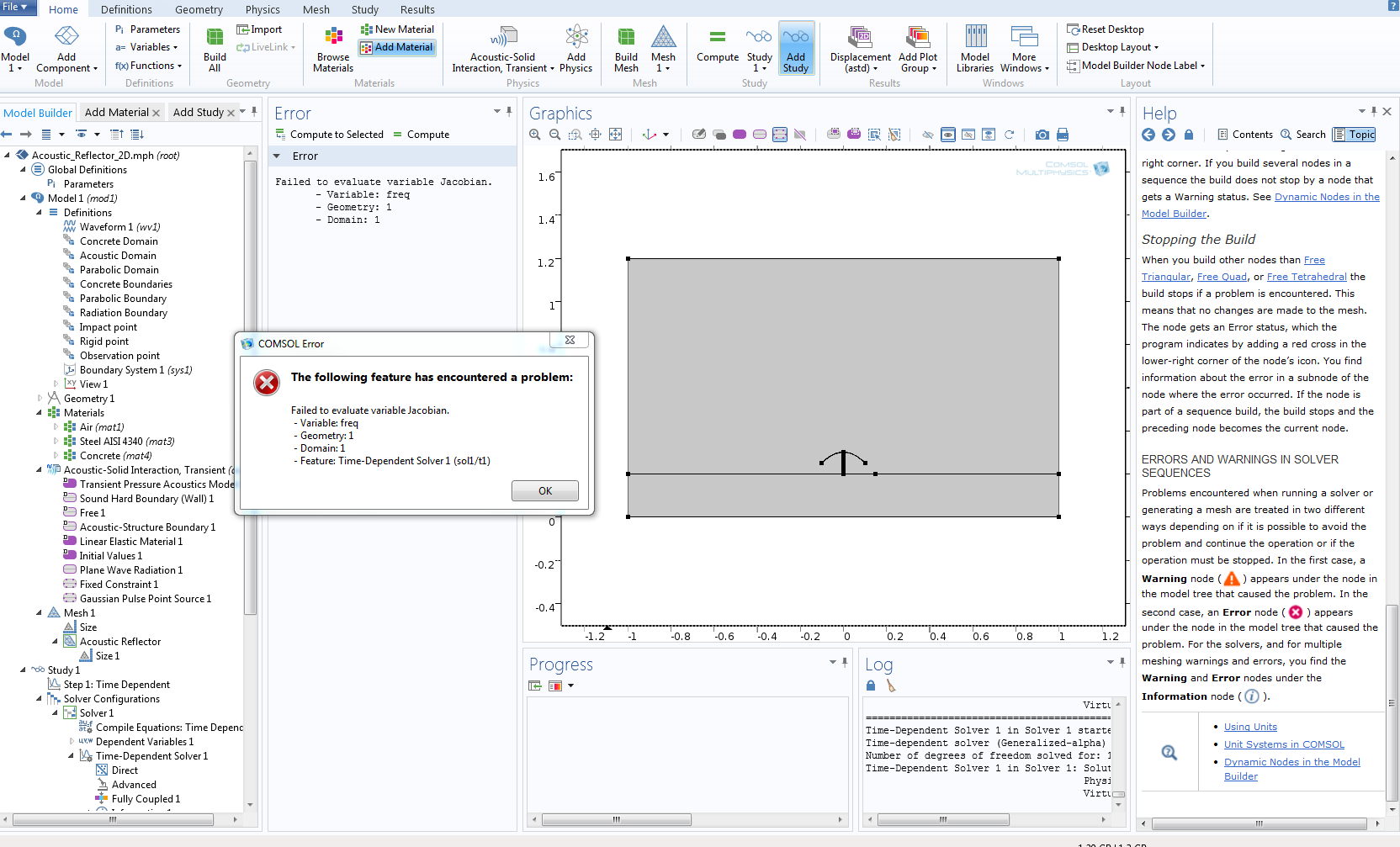1400x847 pixels.
Task: Open the Desktop Layout dropdown
Action: [x=1113, y=47]
